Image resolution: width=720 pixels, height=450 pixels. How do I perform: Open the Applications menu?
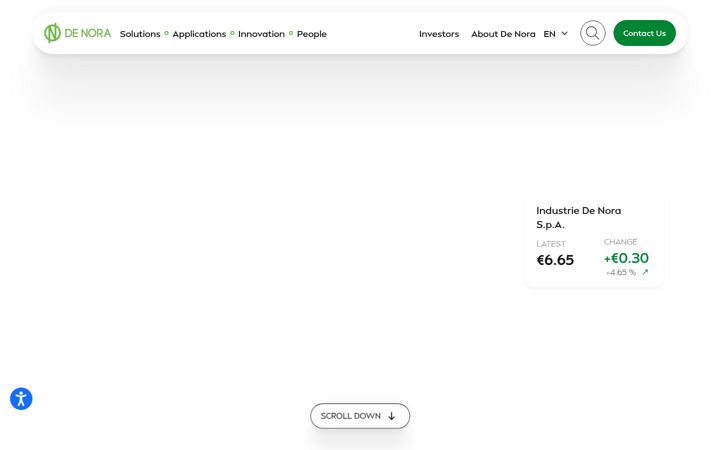(x=199, y=34)
